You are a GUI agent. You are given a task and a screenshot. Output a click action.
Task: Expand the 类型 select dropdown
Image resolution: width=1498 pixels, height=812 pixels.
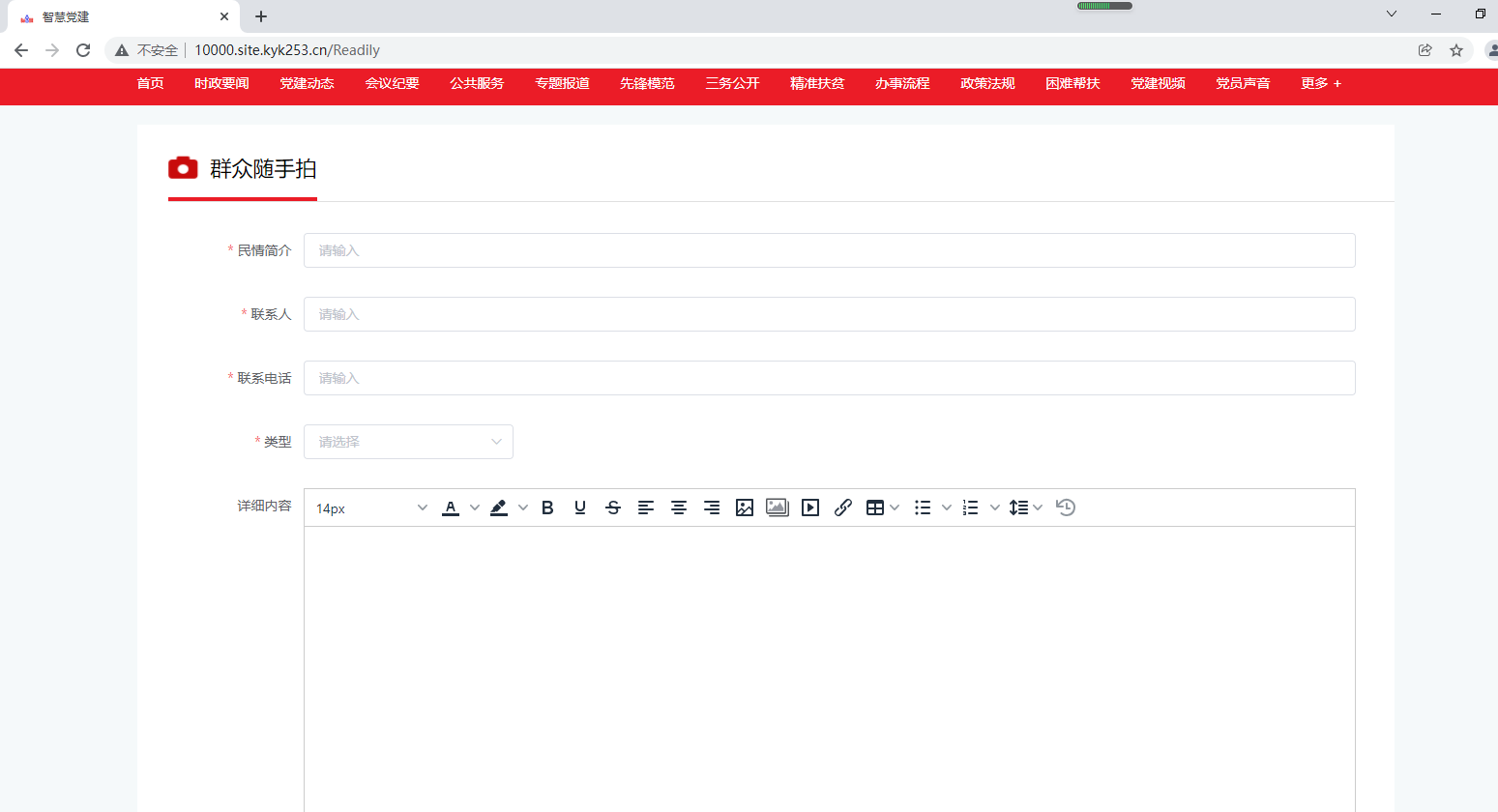(x=408, y=442)
